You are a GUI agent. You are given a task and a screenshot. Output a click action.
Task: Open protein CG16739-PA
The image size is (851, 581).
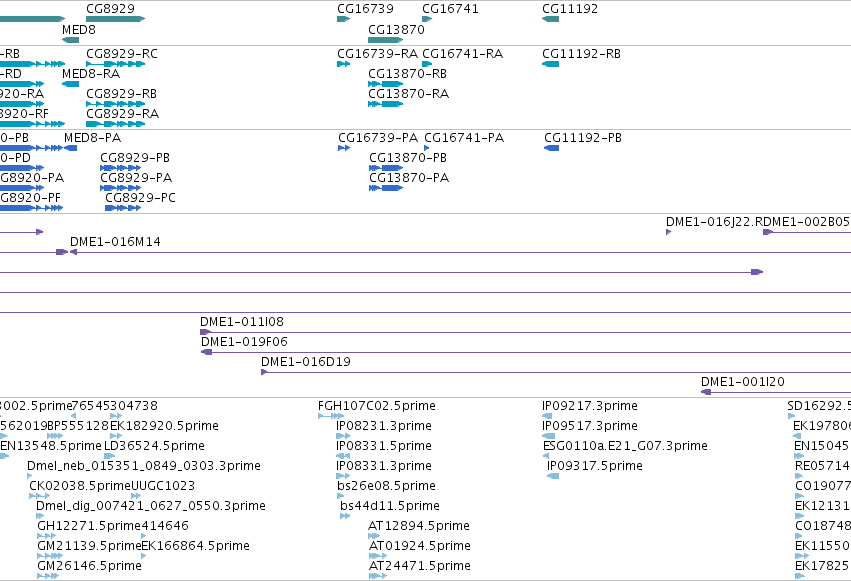point(344,148)
